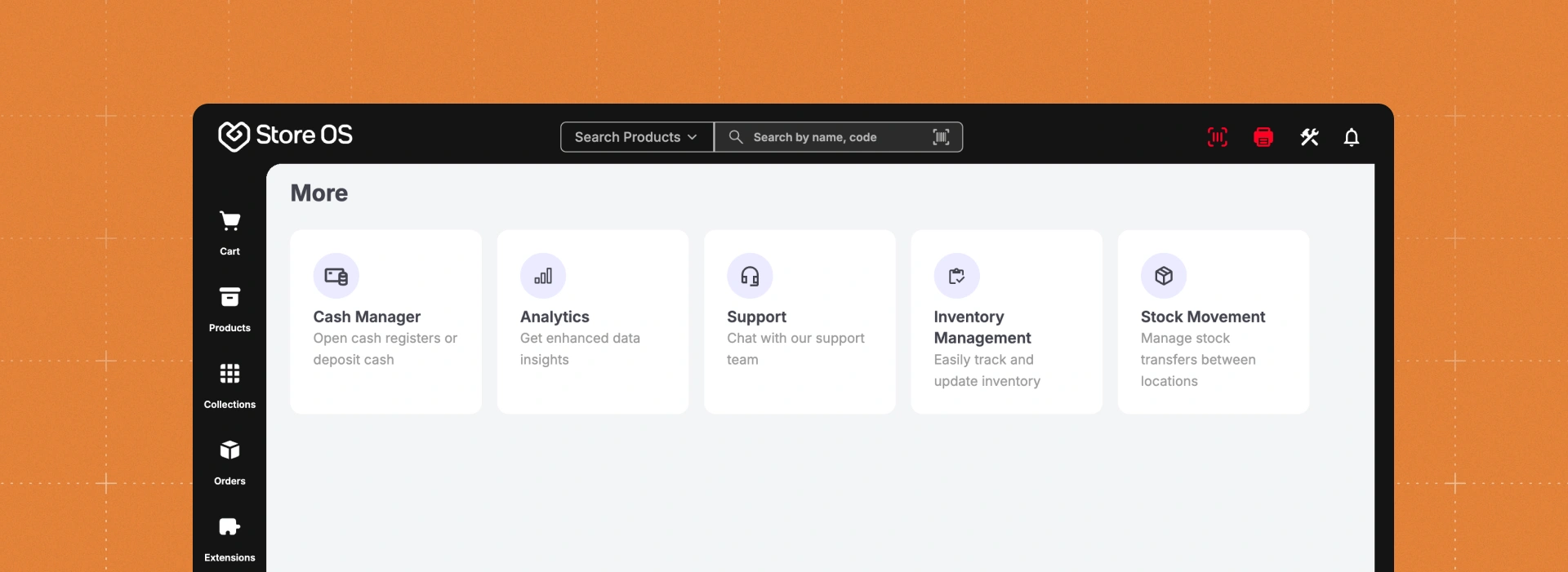Go to Cart in sidebar
The height and width of the screenshot is (572, 1568).
coord(229,233)
